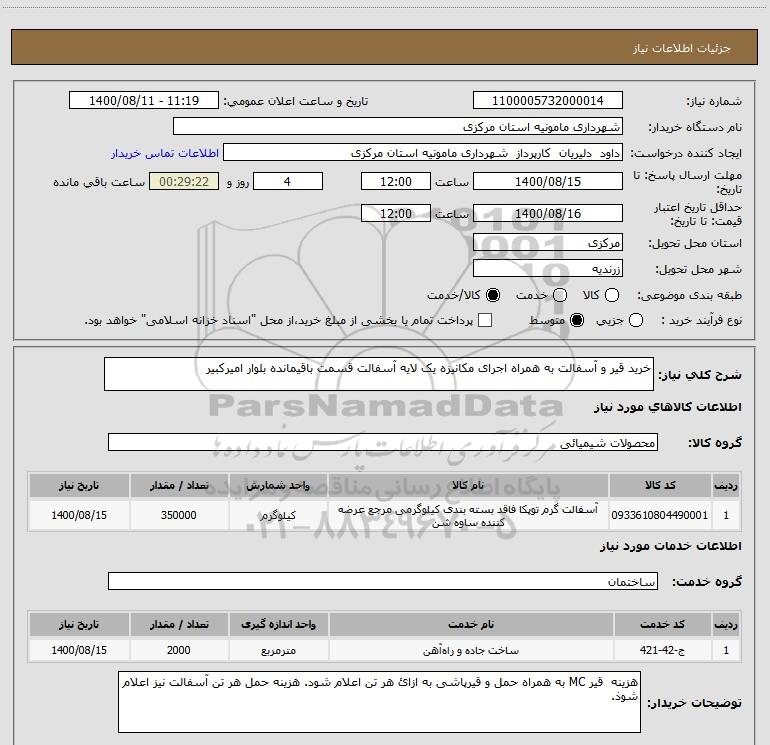The width and height of the screenshot is (770, 745).
Task: Click the واحد اندازه گیری column header
Action: [278, 624]
